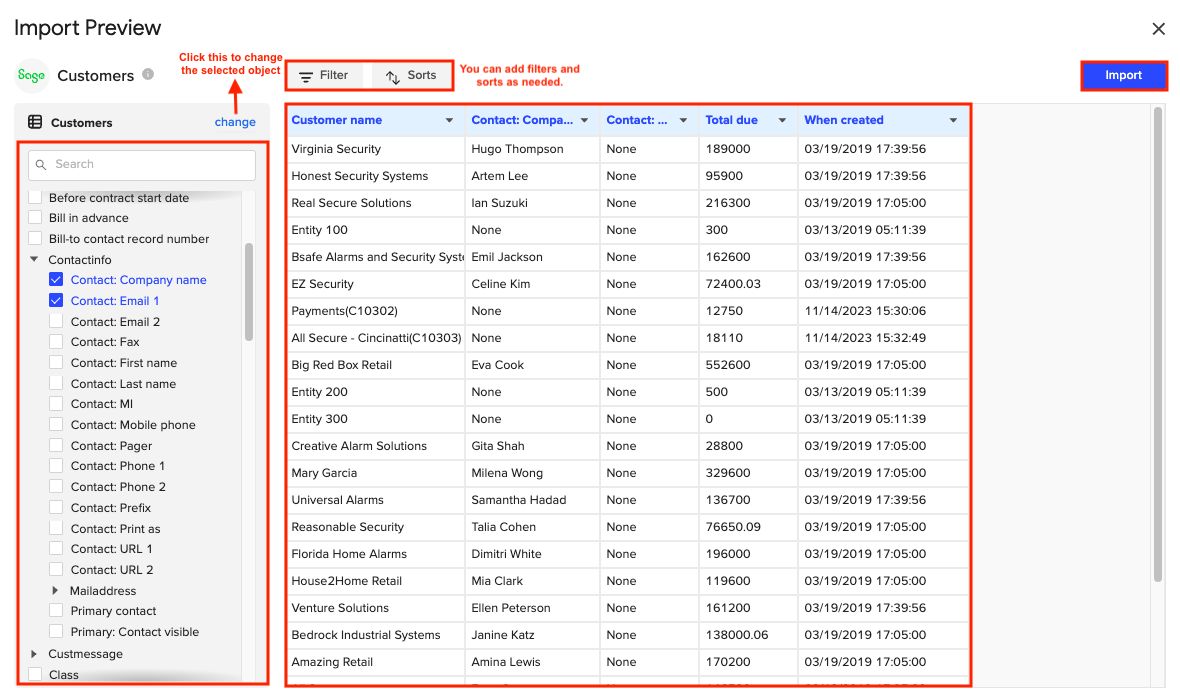Select the Honest Security Systems cell
The width and height of the screenshot is (1180, 696).
376,176
